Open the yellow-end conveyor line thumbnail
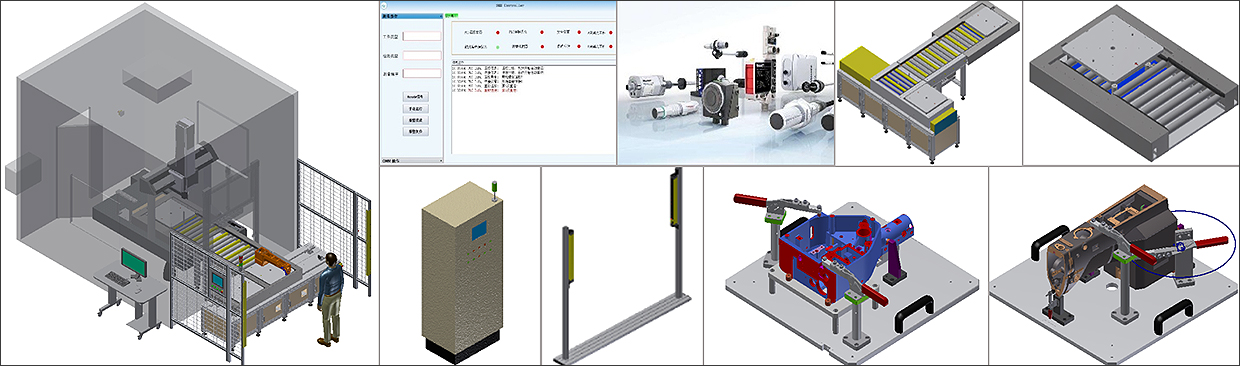 coord(928,82)
